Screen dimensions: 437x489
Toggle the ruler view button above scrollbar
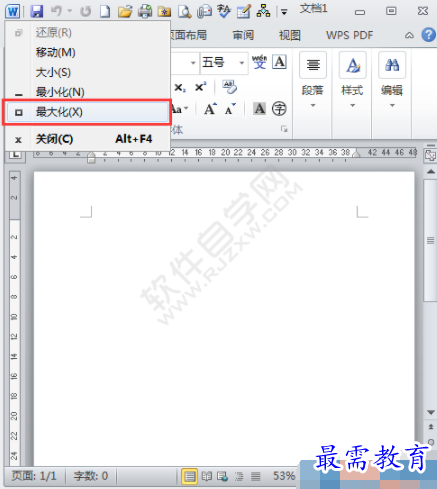(x=430, y=155)
